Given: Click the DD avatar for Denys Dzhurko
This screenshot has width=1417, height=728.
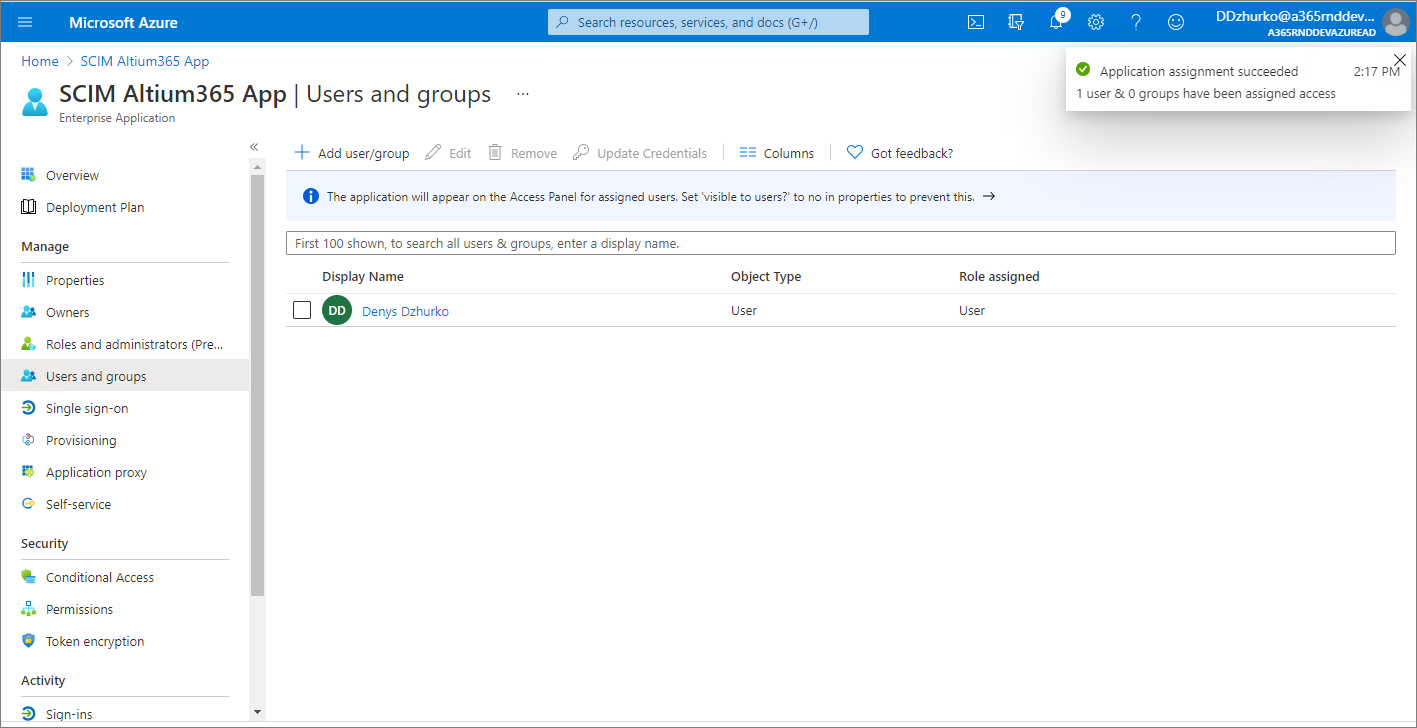Looking at the screenshot, I should (x=337, y=311).
